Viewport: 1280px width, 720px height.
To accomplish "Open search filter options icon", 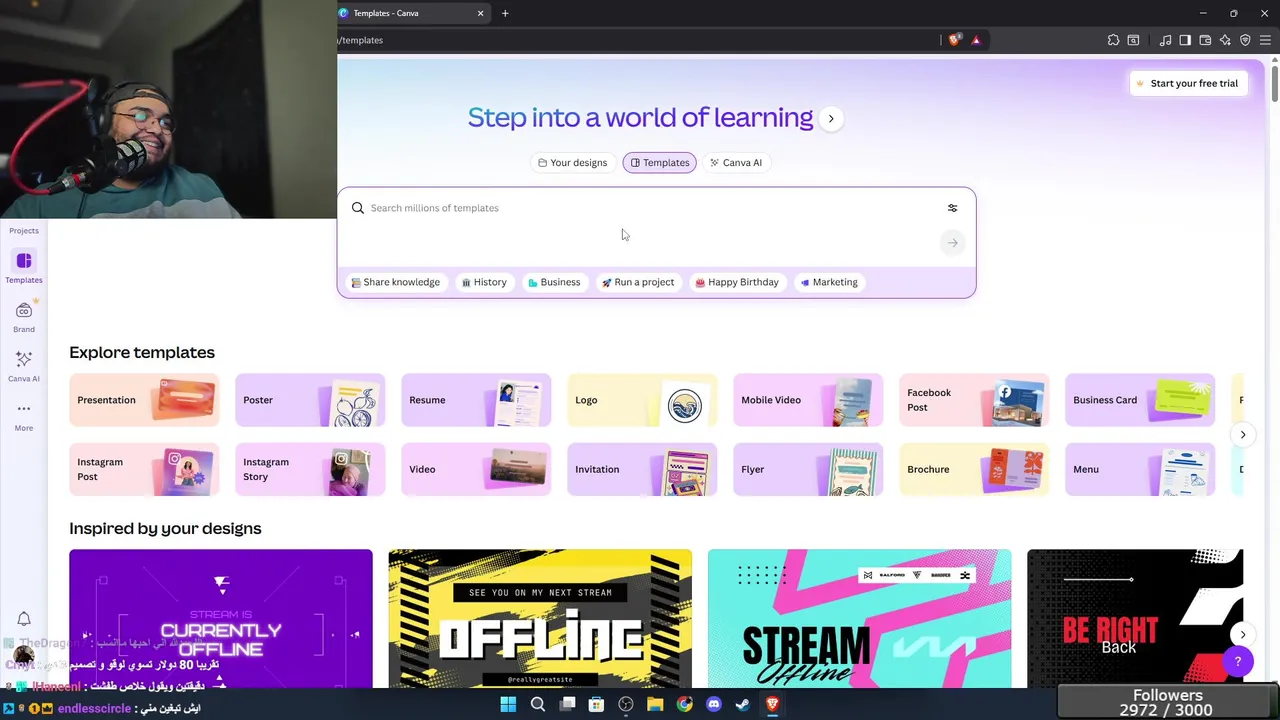I will pos(952,208).
